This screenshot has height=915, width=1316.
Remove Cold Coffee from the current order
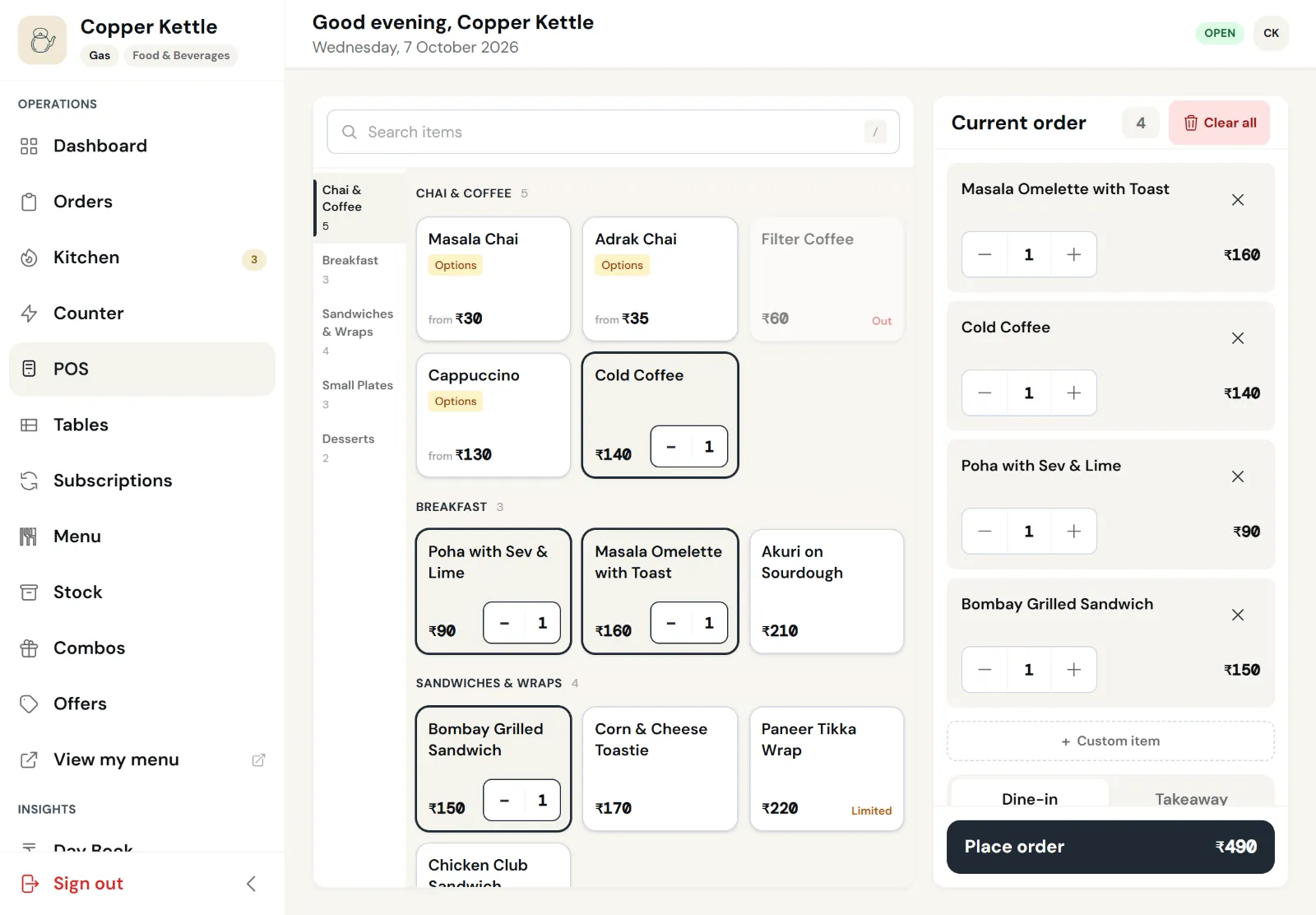(1237, 338)
